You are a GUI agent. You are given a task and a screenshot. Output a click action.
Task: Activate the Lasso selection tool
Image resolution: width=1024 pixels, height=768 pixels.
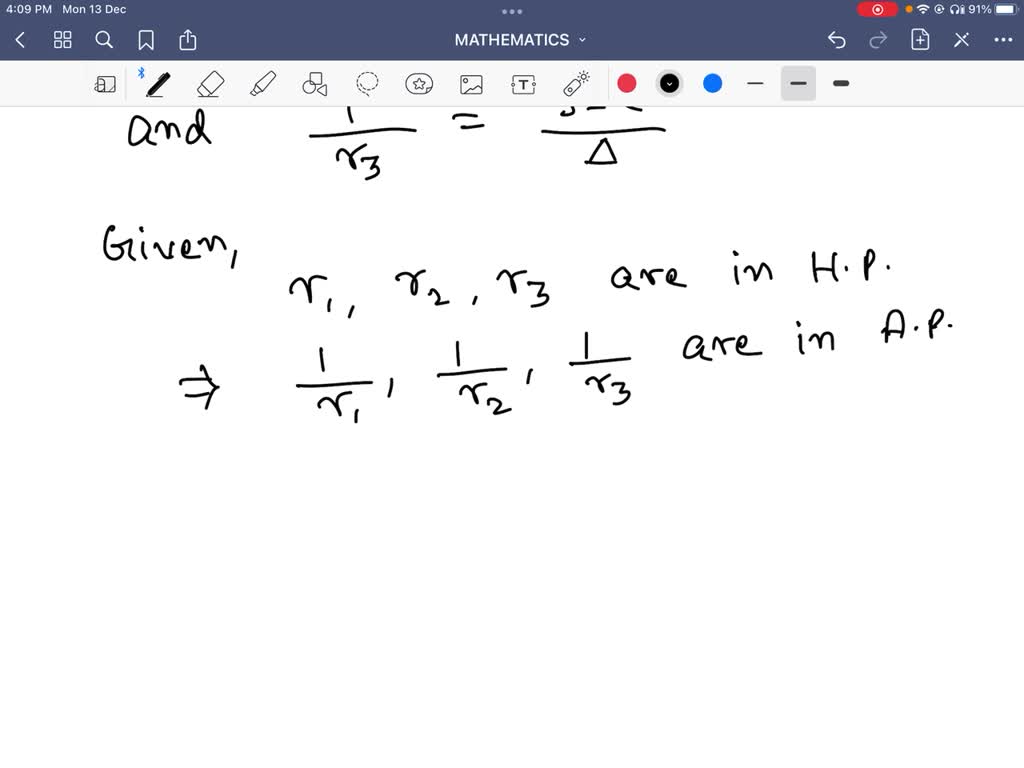coord(366,83)
